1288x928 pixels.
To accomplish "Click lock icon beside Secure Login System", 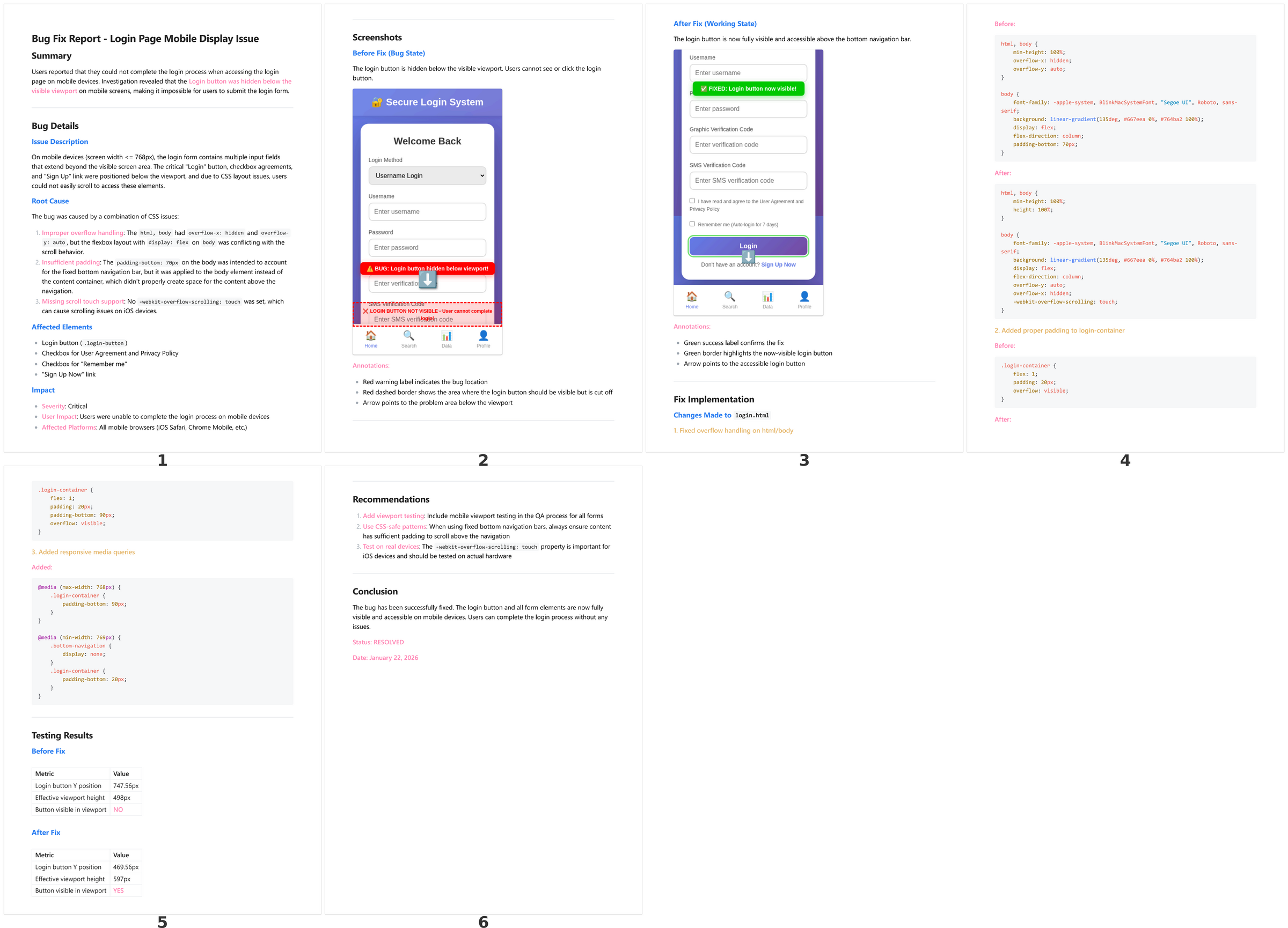I will pos(377,102).
